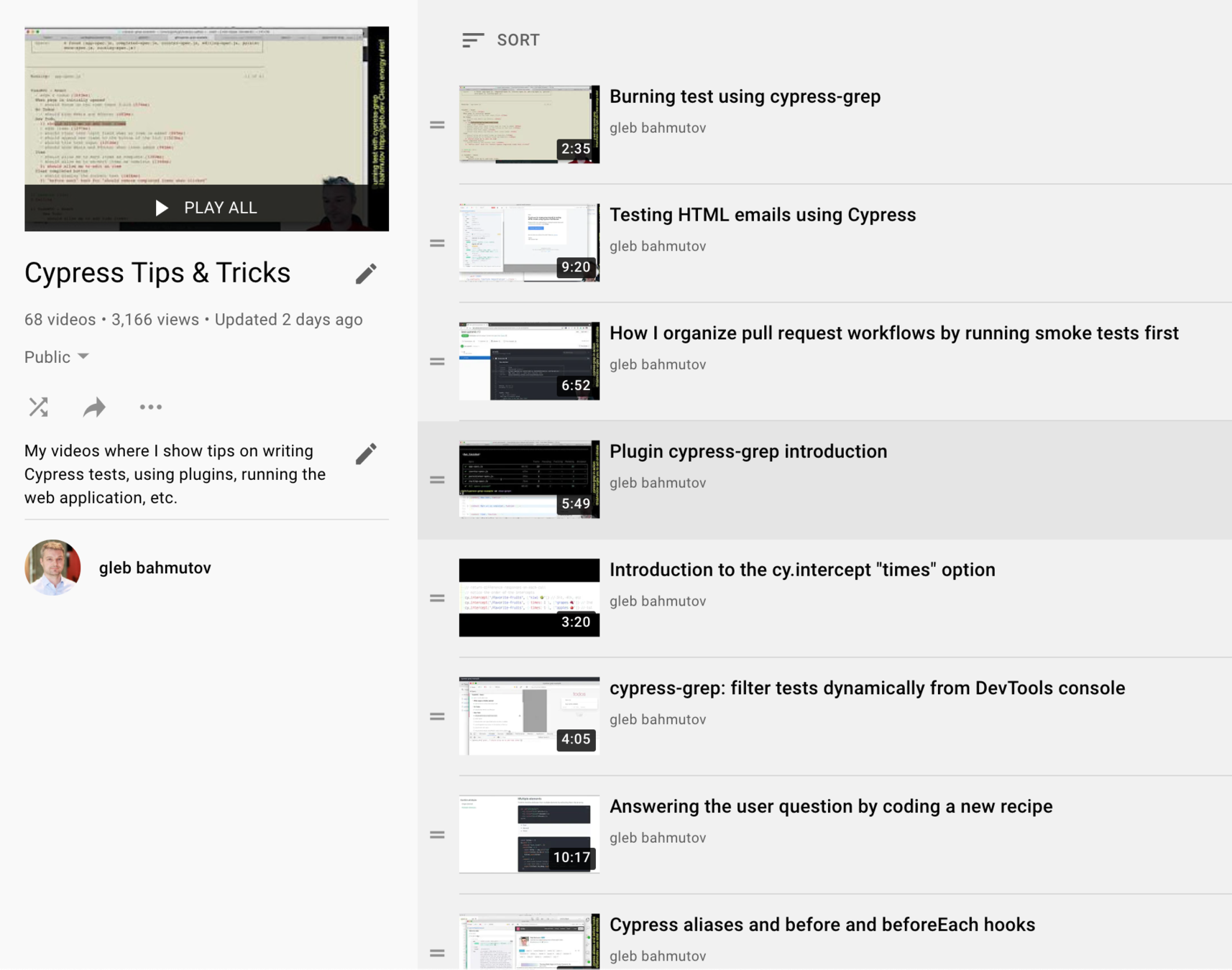
Task: Open thumbnail of smoke tests workflow video
Action: [529, 361]
